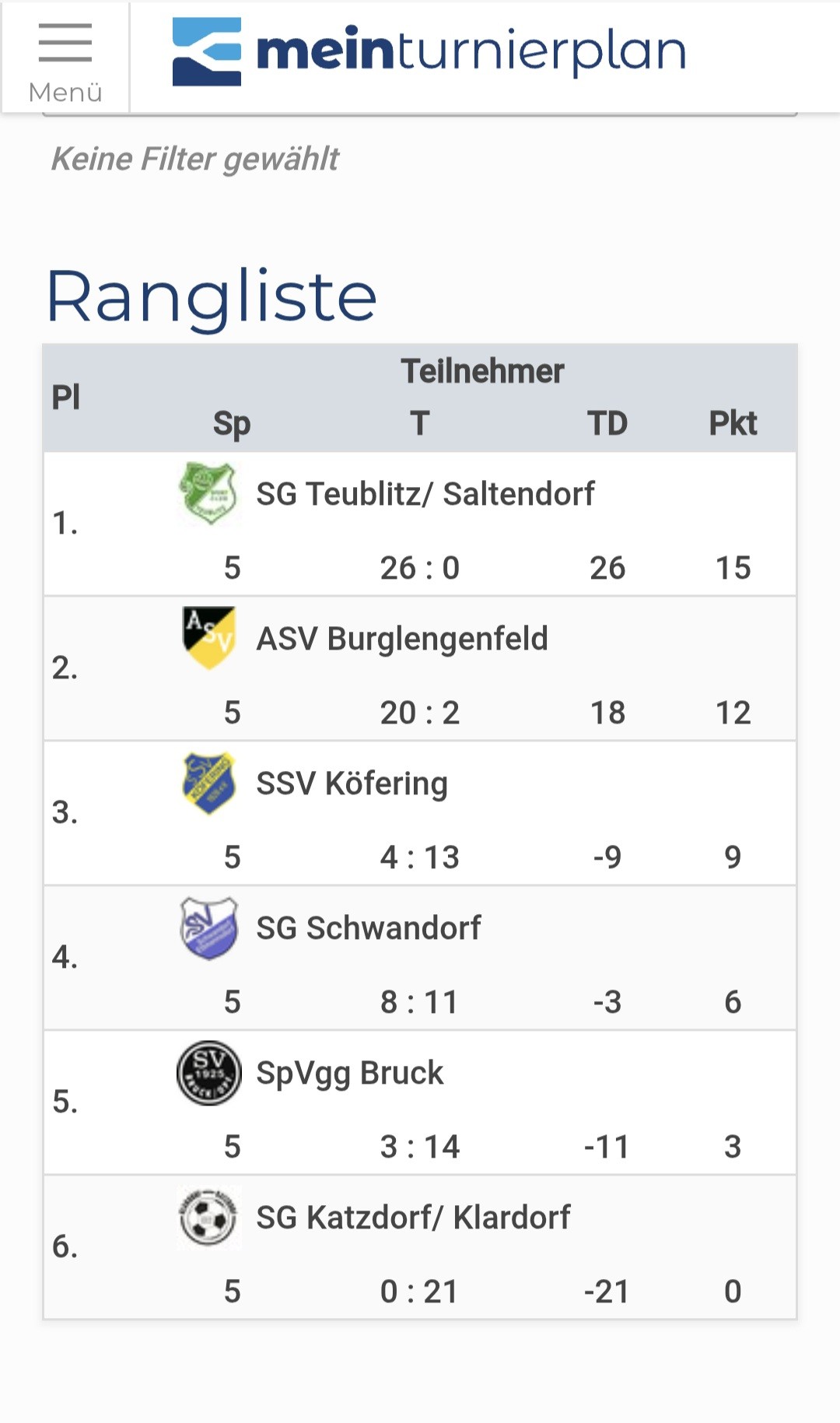Screen dimensions: 840x1423
Task: Click the 'Keine Filter gewählt' text
Action: tap(195, 159)
